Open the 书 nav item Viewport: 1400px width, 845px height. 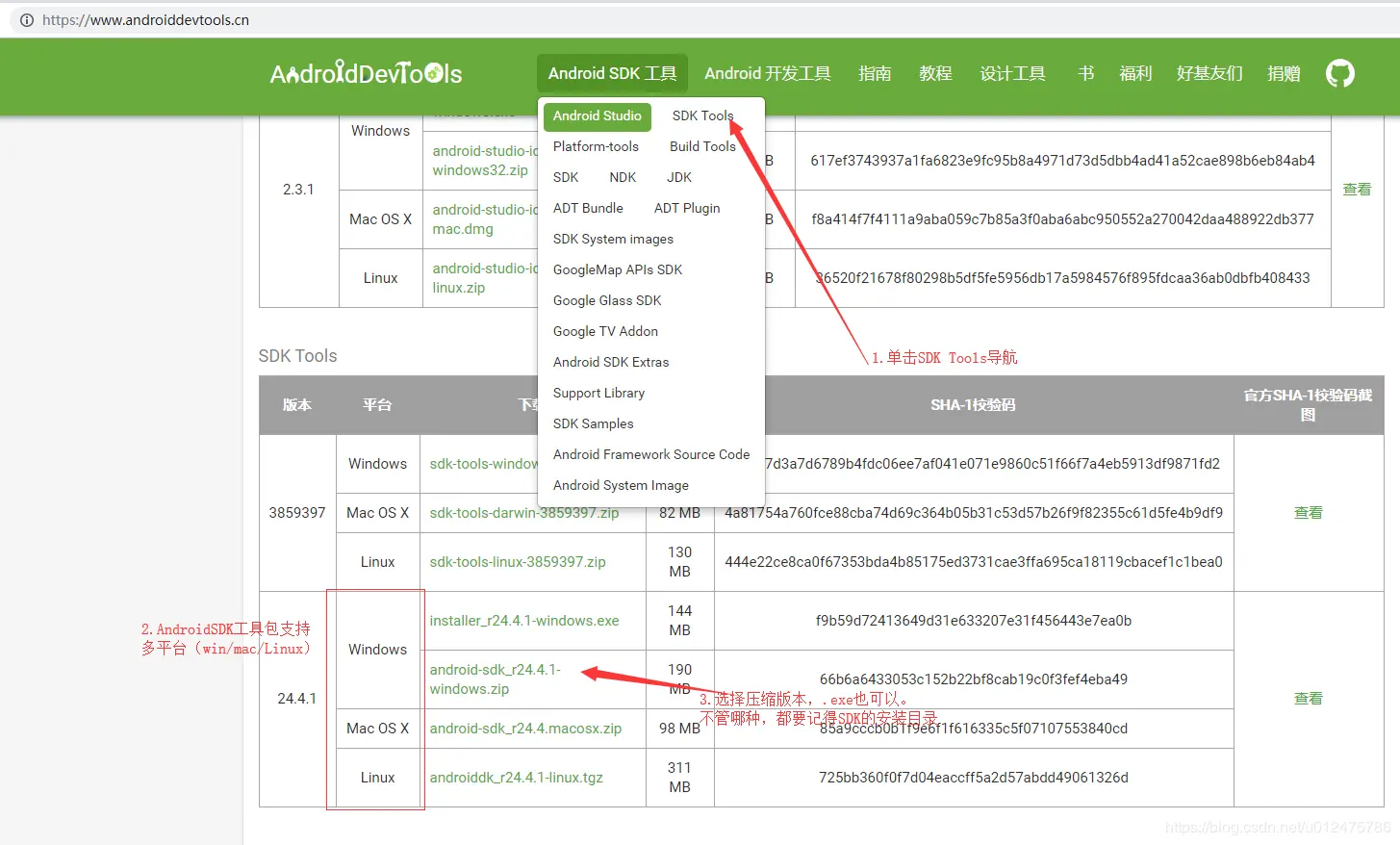(1085, 73)
